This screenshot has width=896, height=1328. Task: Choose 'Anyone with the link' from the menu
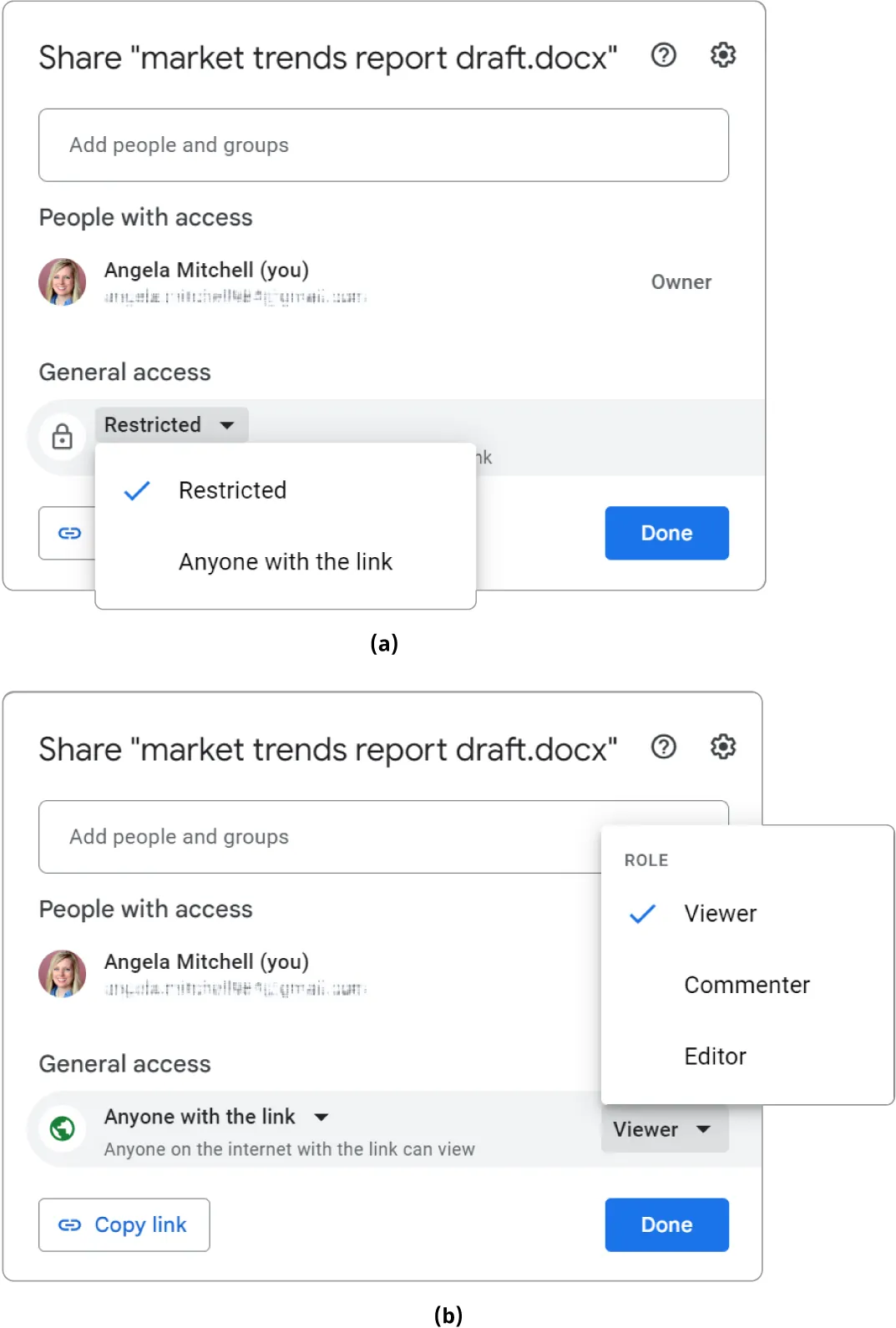[x=285, y=562]
